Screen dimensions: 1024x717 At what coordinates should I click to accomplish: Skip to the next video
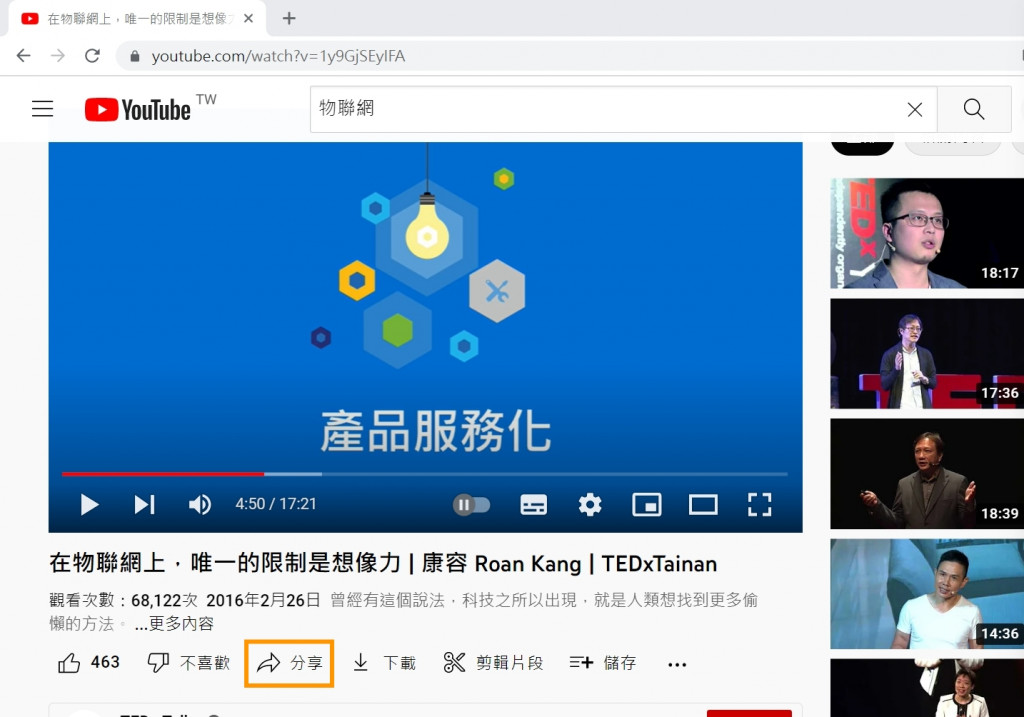144,505
